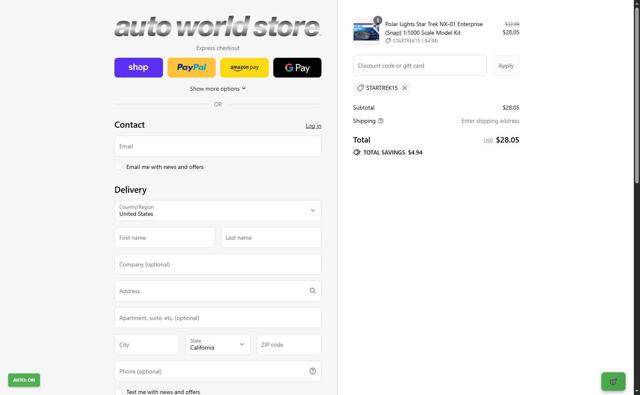The image size is (640, 395).
Task: Click the City field
Action: 147,345
